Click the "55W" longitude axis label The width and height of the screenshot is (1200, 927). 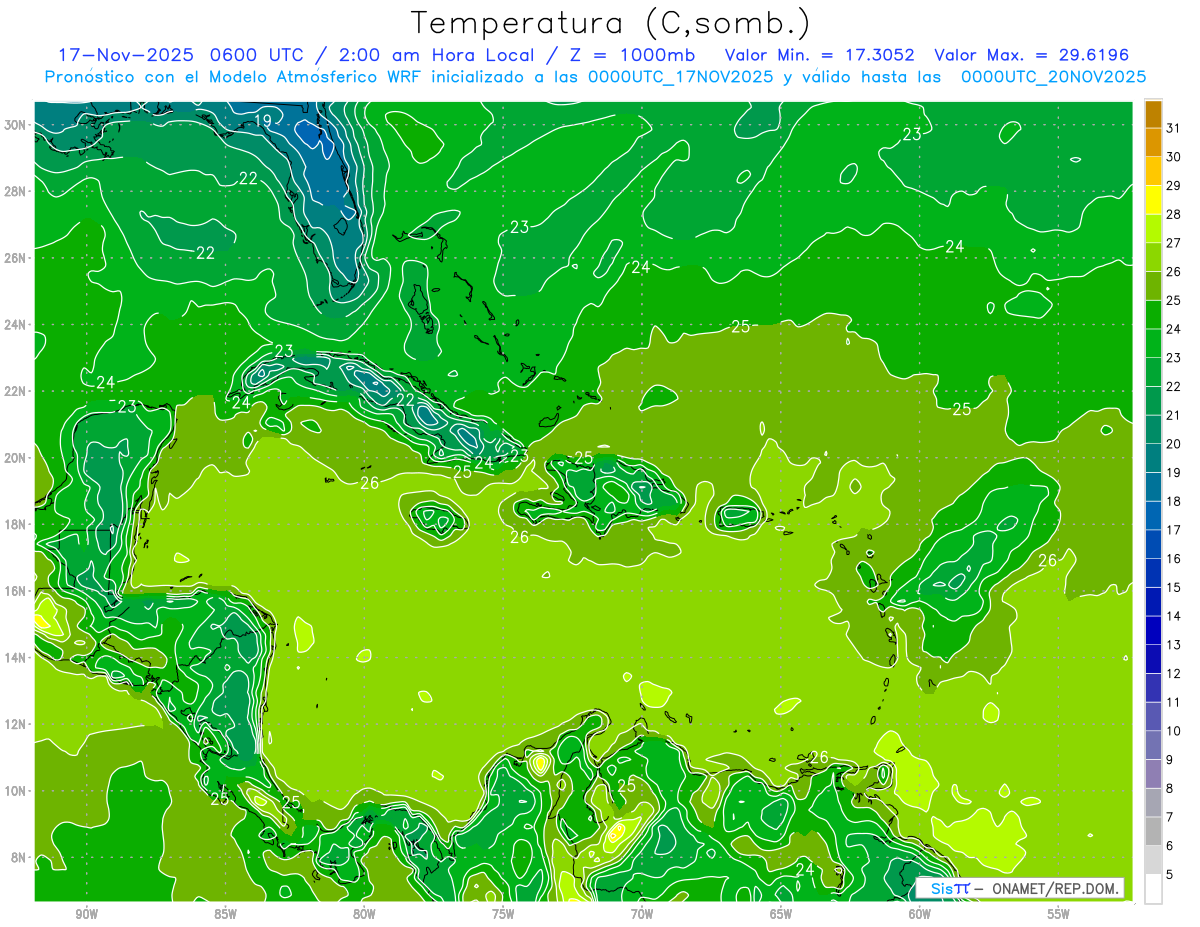click(1058, 914)
